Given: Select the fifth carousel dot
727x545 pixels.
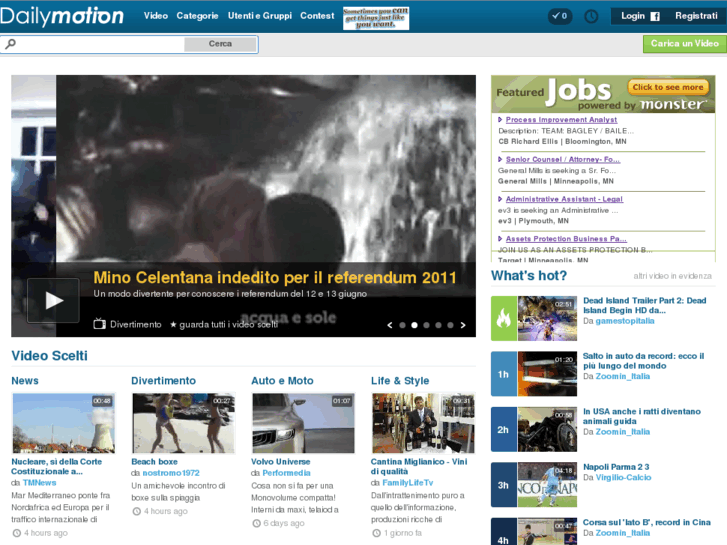Looking at the screenshot, I should 450,325.
